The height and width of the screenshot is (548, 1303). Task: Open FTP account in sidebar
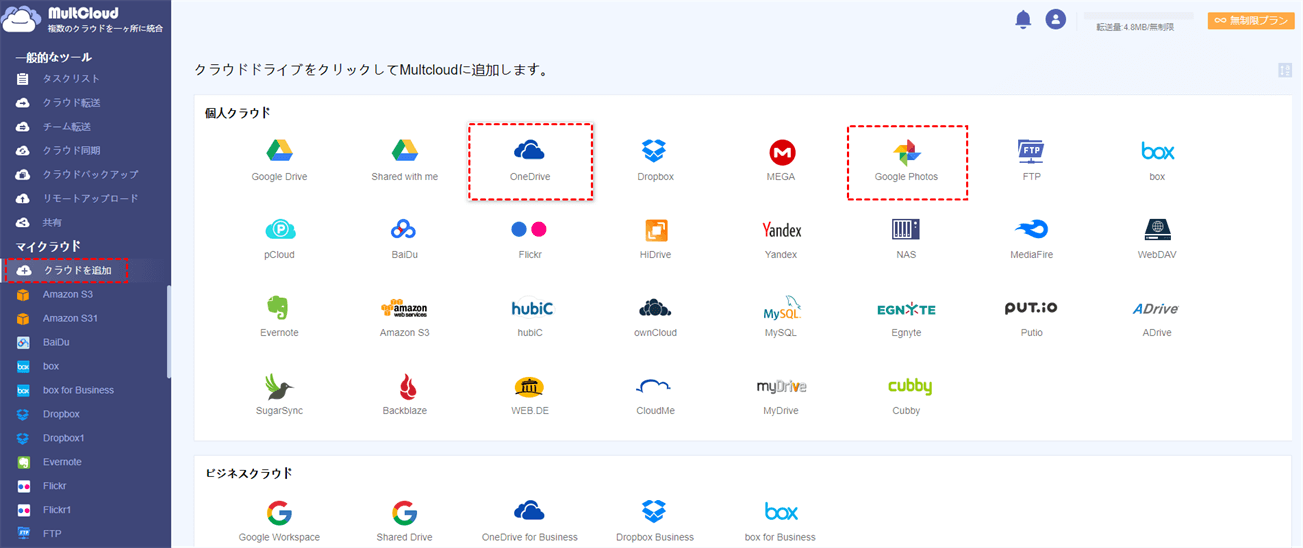tap(52, 534)
